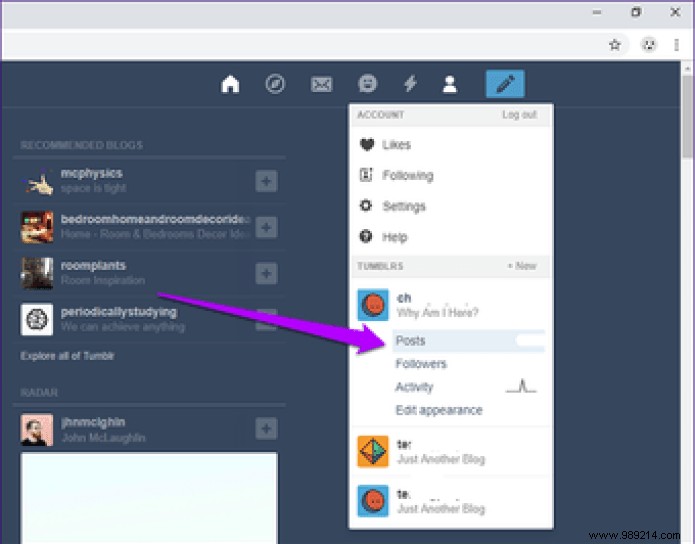695x544 pixels.
Task: Open the Explore compass icon
Action: [275, 84]
